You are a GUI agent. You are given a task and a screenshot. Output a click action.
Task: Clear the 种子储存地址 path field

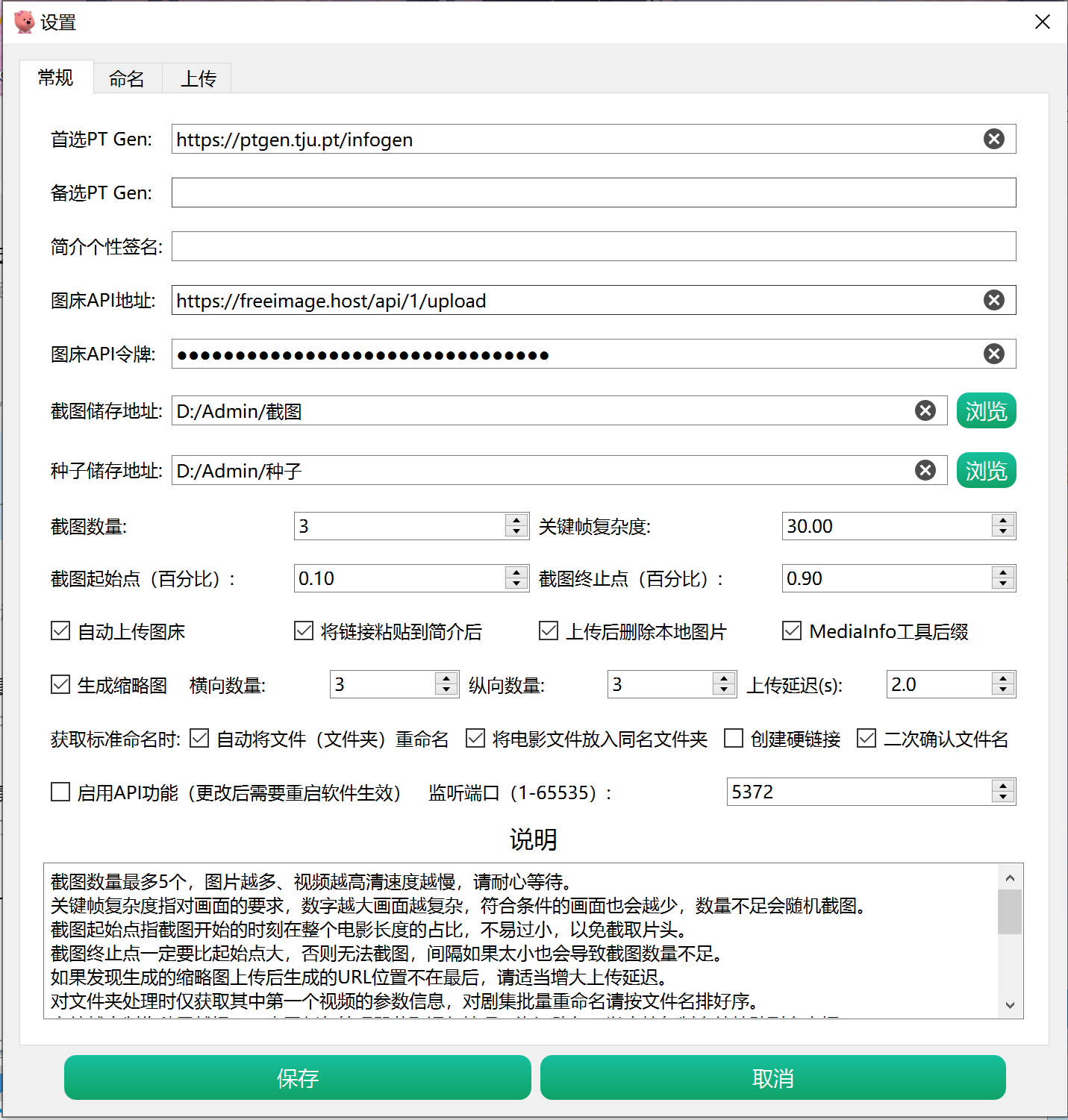[925, 470]
